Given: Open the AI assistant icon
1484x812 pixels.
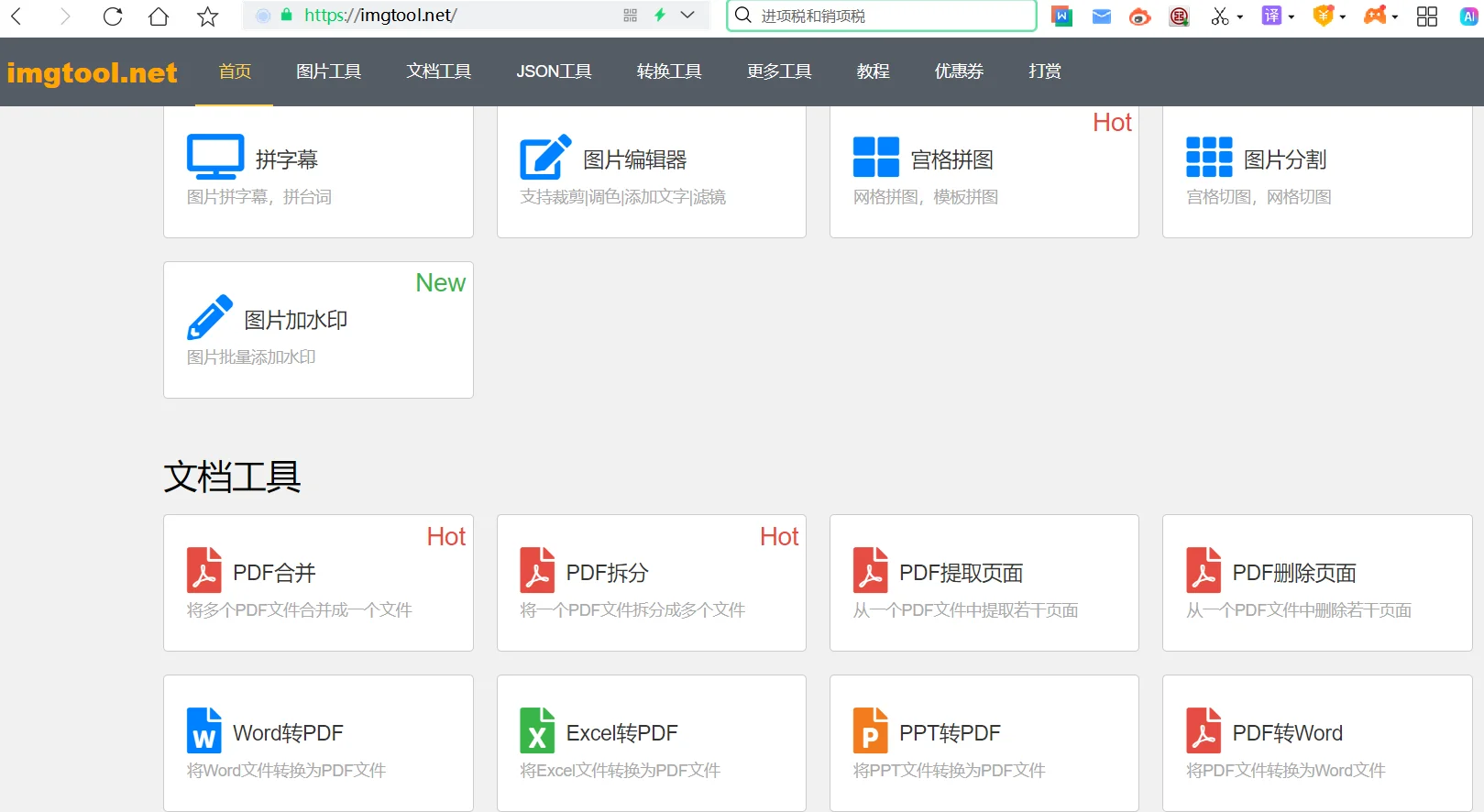Looking at the screenshot, I should (1469, 16).
